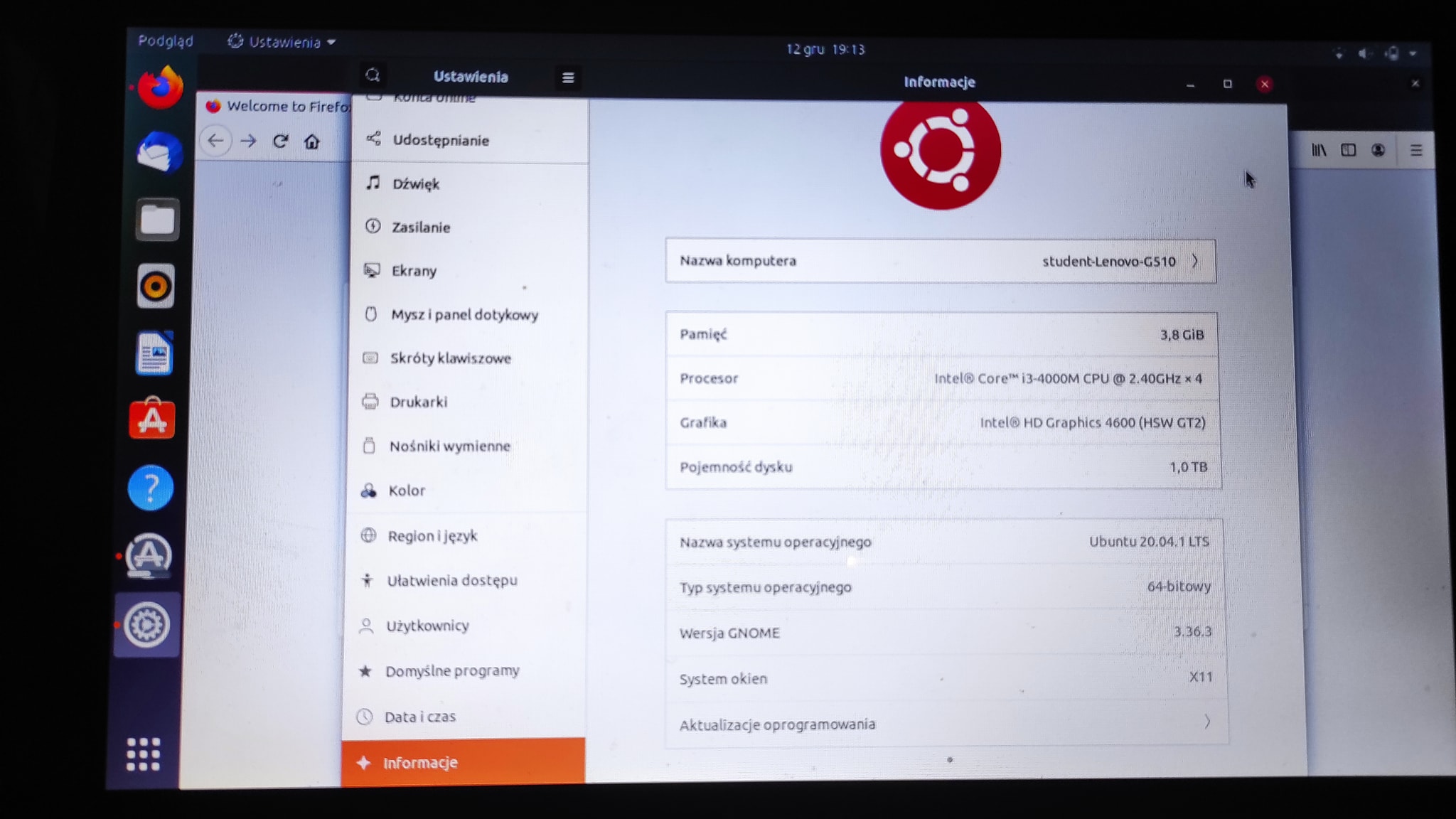Click the Ubuntu 20.04.1 LTS value
This screenshot has width=1456, height=819.
1149,541
